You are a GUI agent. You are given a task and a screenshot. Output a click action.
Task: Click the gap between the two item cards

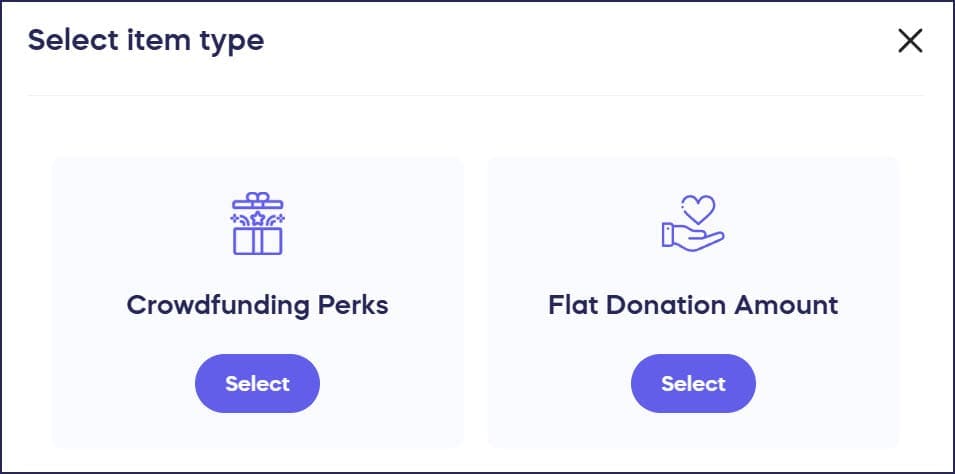tap(476, 300)
